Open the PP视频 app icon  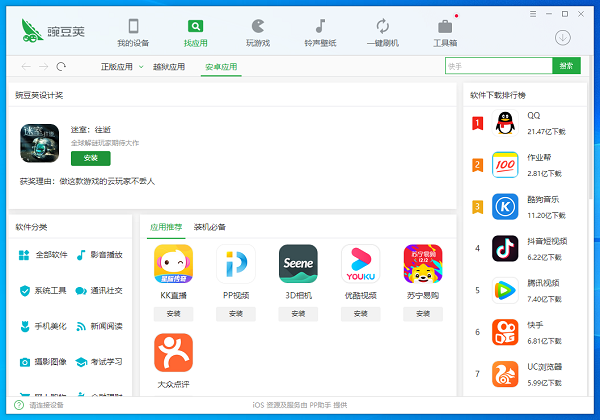coord(236,264)
